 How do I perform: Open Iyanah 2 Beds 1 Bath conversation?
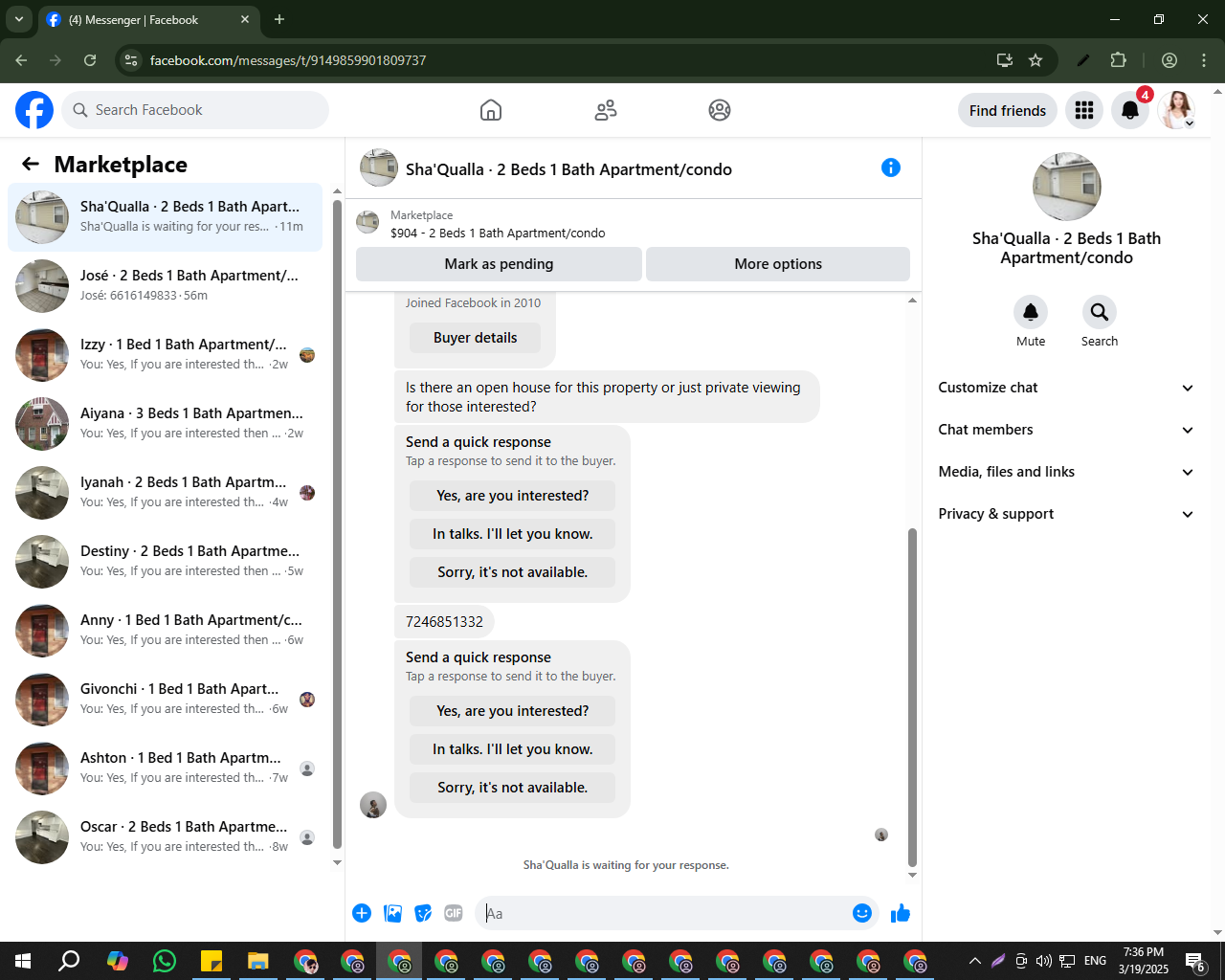(165, 493)
